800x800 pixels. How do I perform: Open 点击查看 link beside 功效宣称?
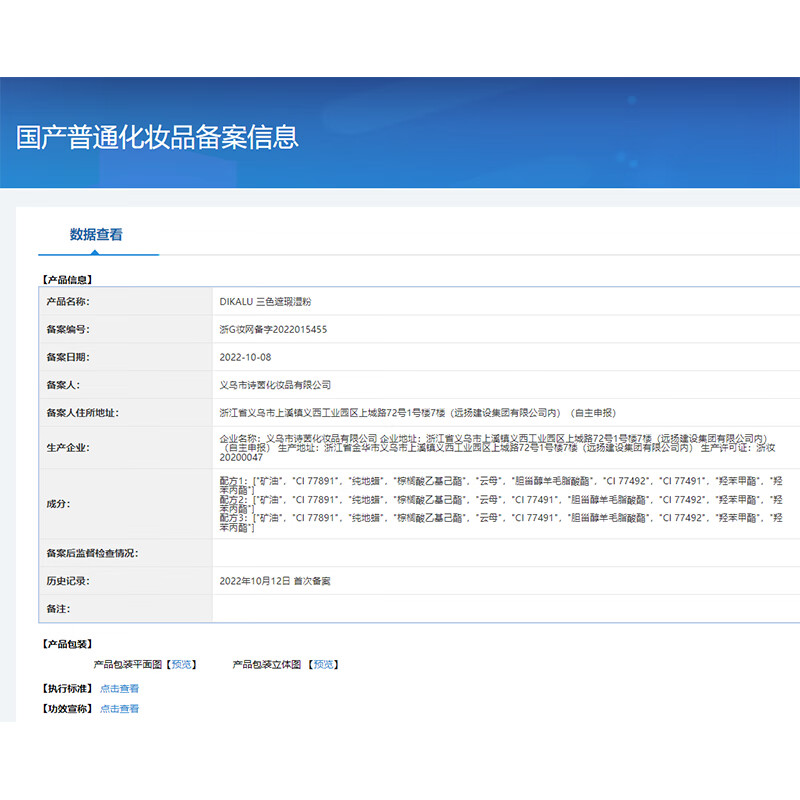point(119,708)
